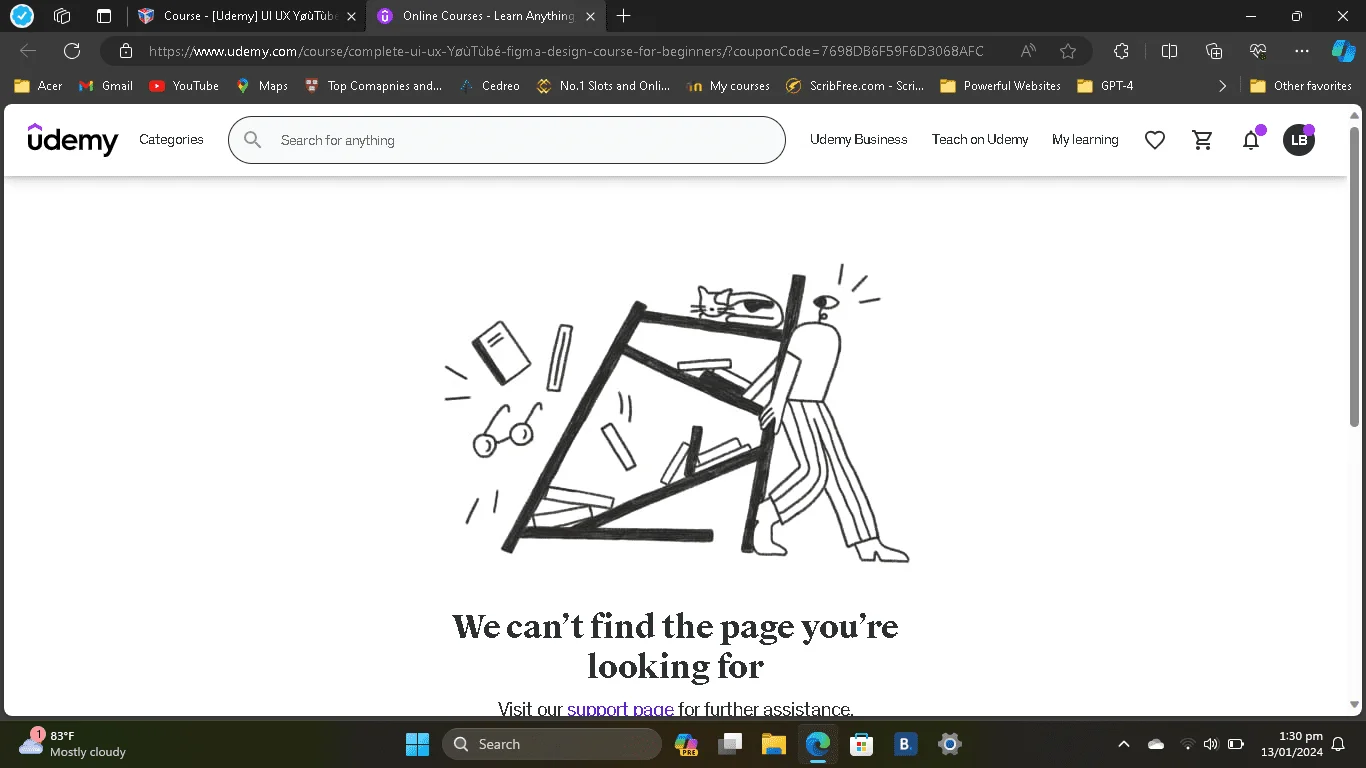Open the browser Extensions icon
1366x768 pixels.
pyautogui.click(x=1121, y=51)
